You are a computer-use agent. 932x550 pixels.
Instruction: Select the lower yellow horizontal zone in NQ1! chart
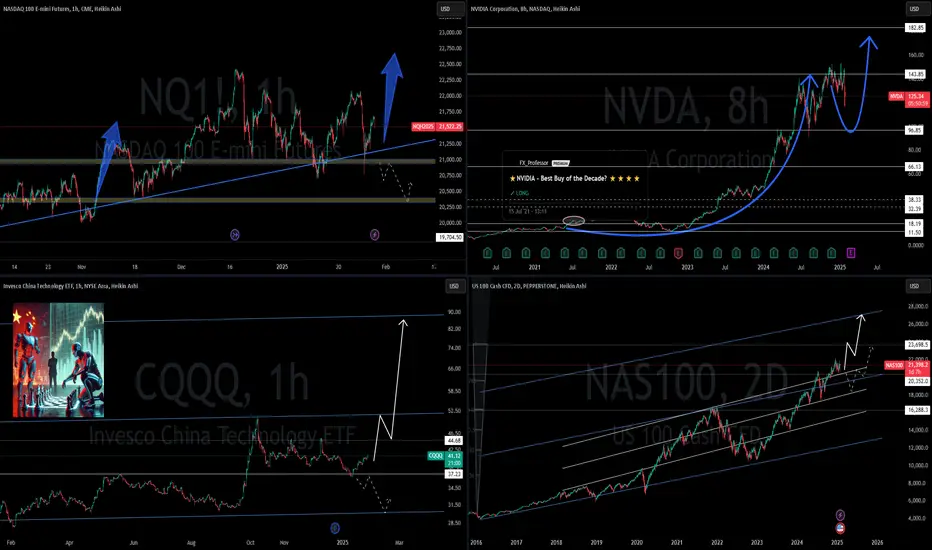(218, 200)
